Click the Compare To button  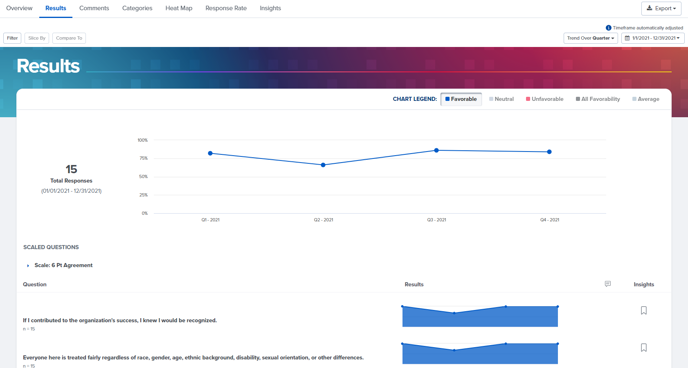tap(69, 38)
